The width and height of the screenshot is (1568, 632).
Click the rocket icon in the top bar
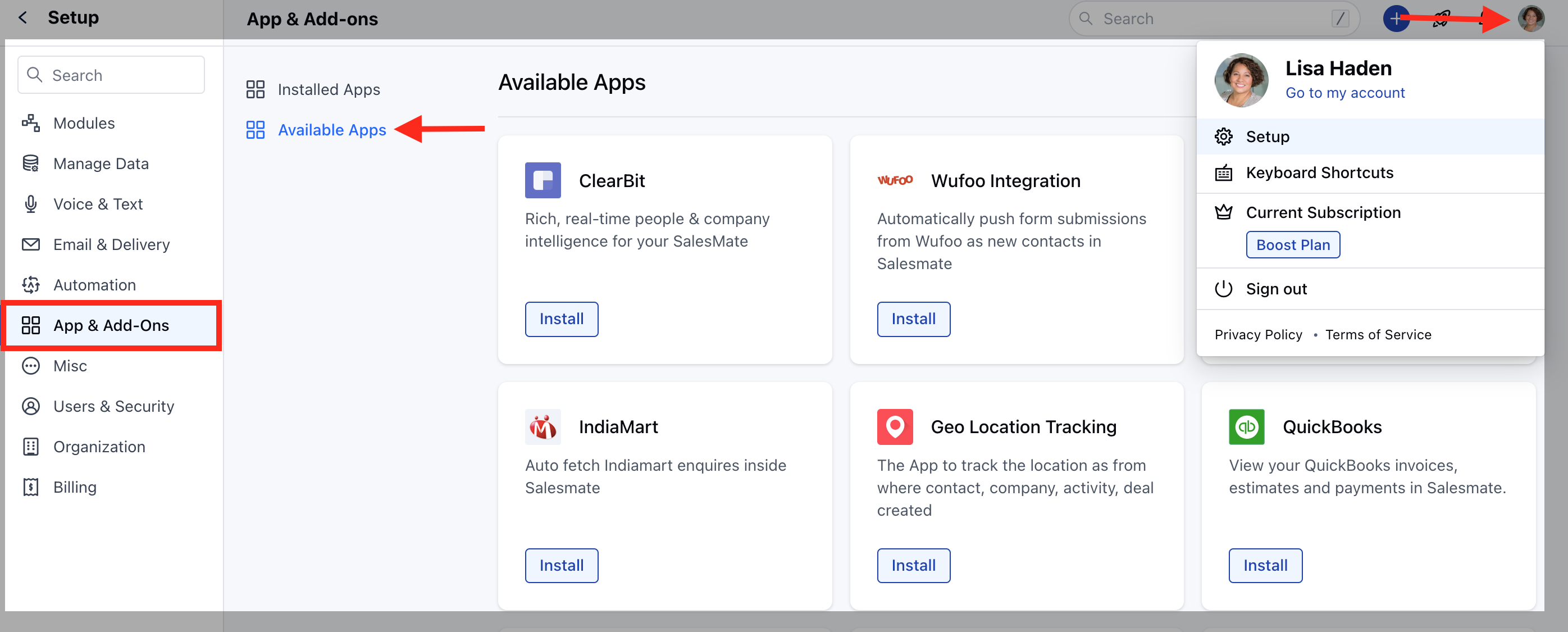click(x=1440, y=19)
